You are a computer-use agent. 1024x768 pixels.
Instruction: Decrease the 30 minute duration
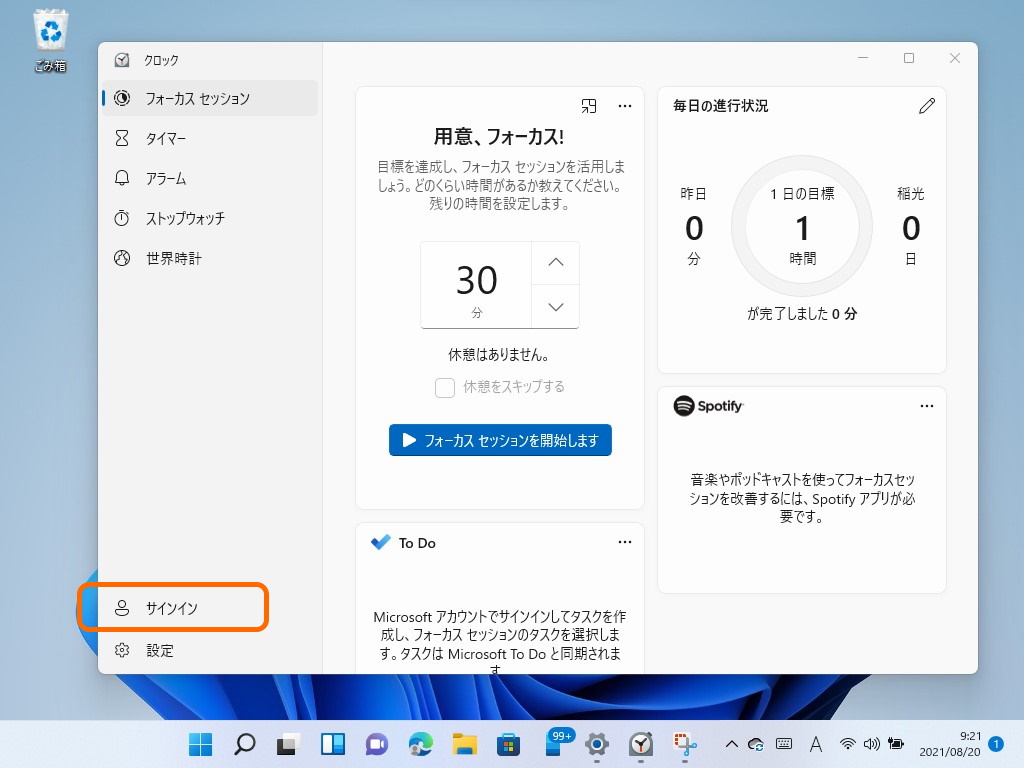coord(555,307)
